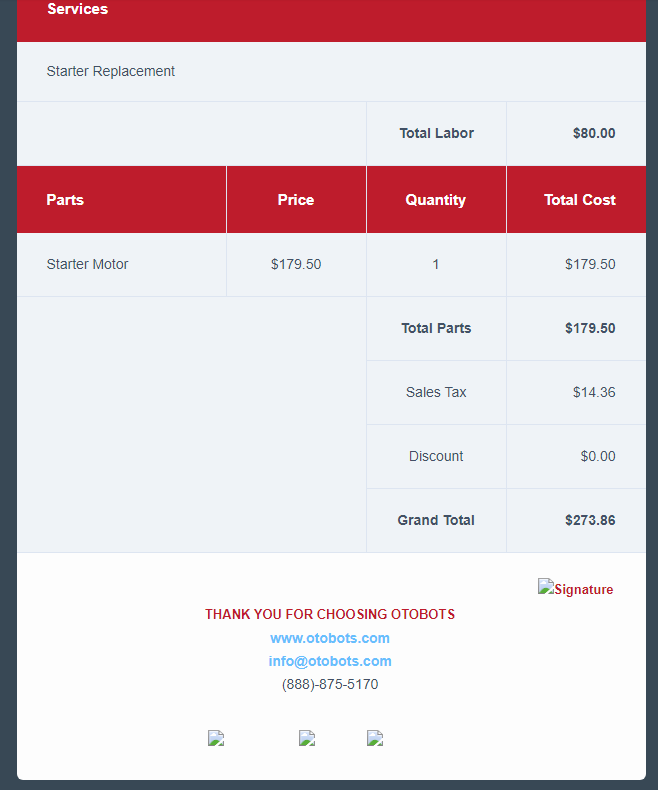Click the info@otobots.com email link
This screenshot has height=790, width=658.
(x=330, y=661)
